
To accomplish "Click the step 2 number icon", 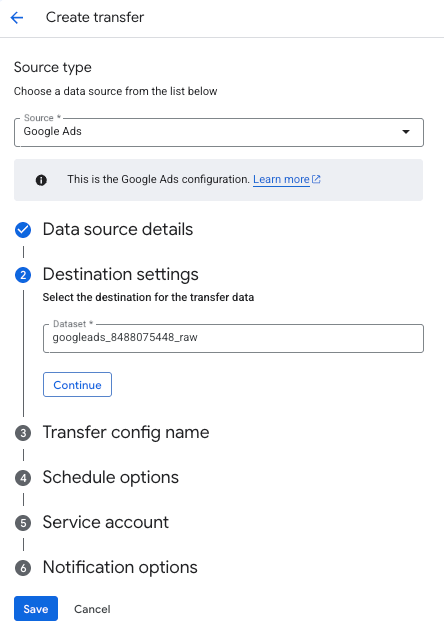I will 23,275.
